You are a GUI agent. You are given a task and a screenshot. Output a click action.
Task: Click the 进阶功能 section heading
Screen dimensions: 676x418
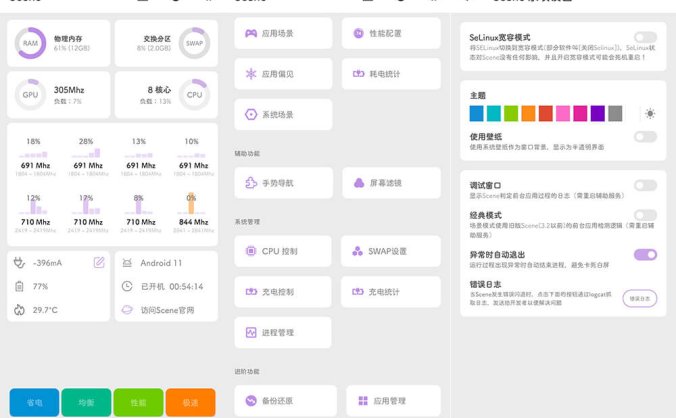247,371
